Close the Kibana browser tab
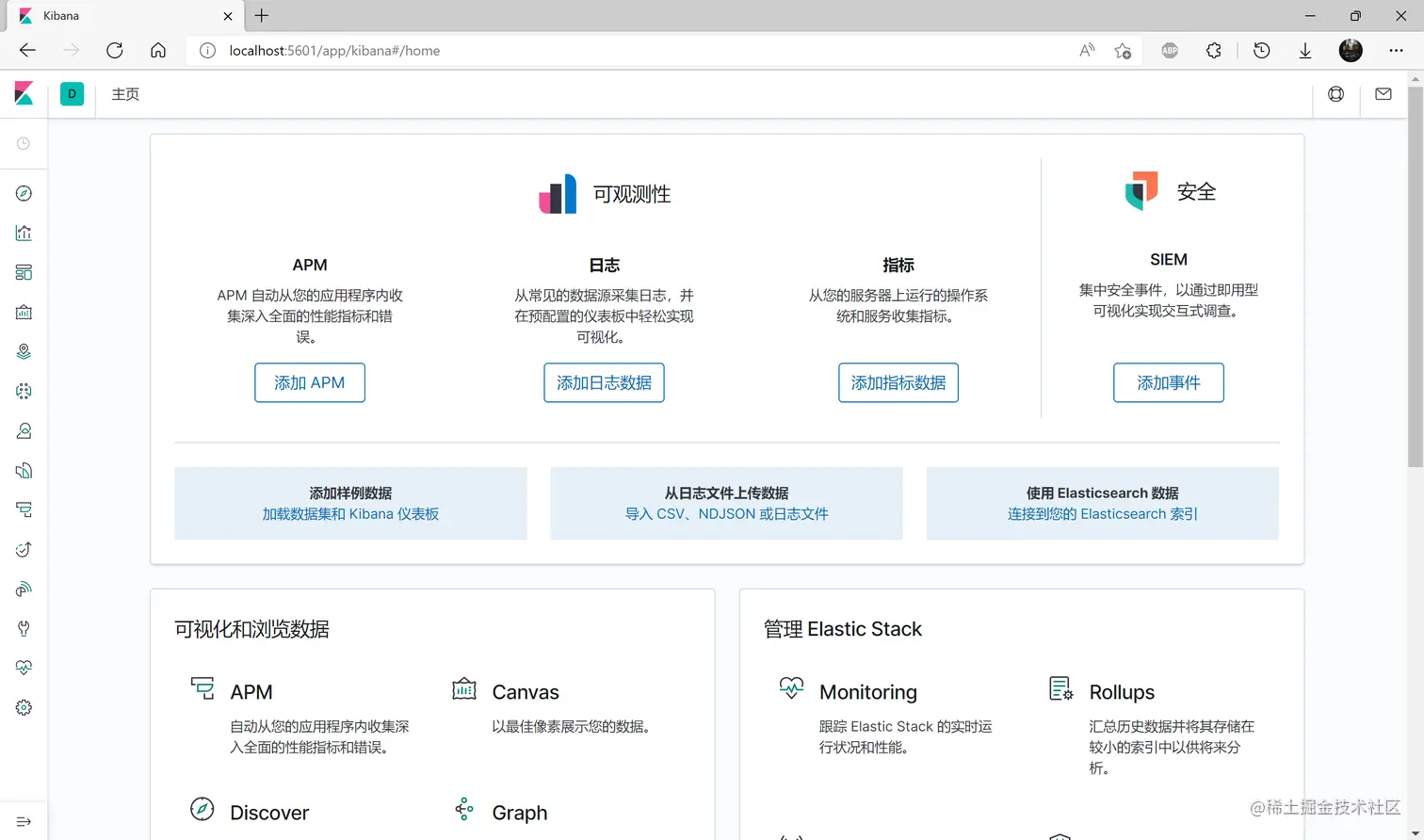The height and width of the screenshot is (840, 1424). pos(228,16)
